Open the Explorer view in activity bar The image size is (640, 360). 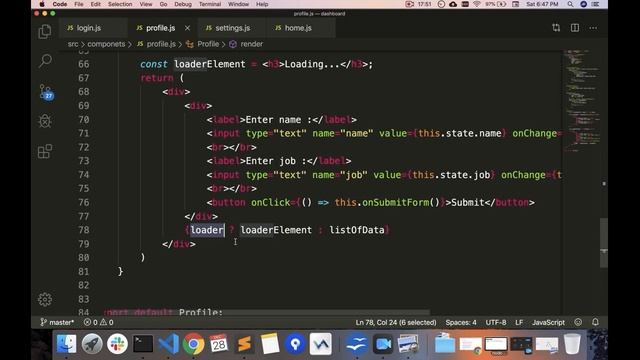45,31
